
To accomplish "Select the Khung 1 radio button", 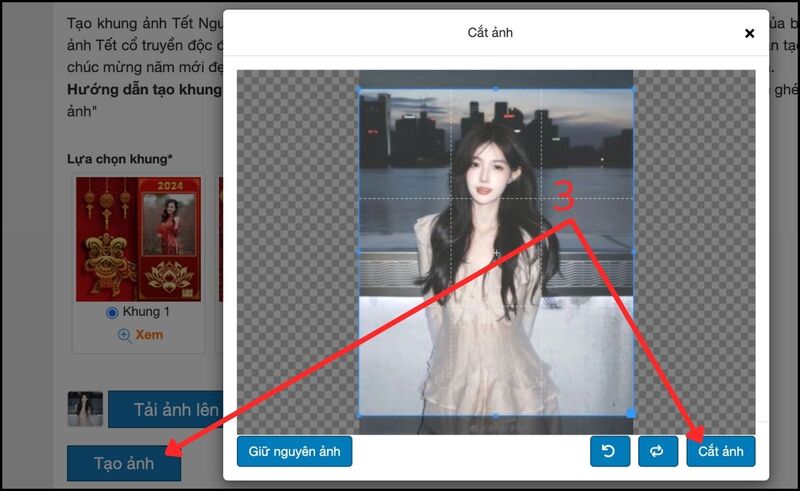I will [112, 312].
